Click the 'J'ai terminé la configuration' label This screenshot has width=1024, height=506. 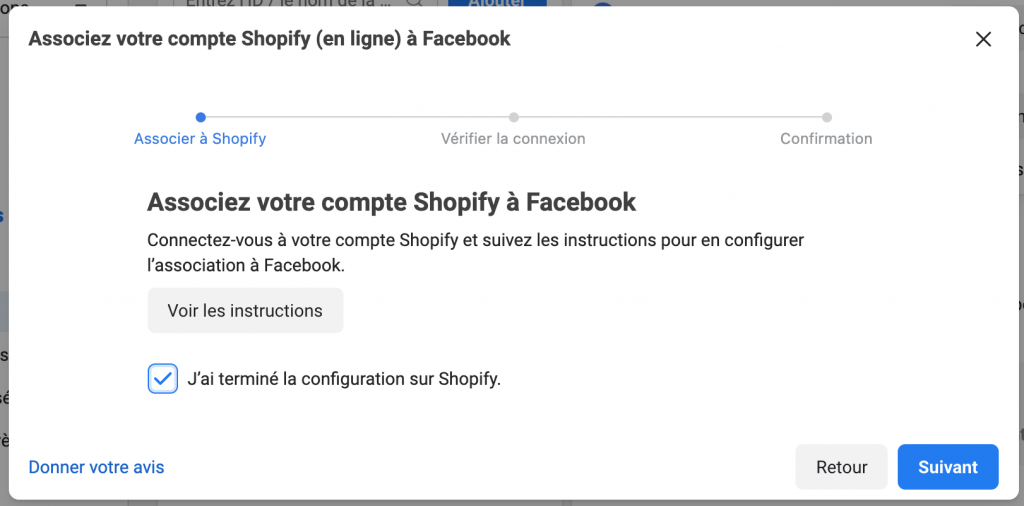click(344, 379)
